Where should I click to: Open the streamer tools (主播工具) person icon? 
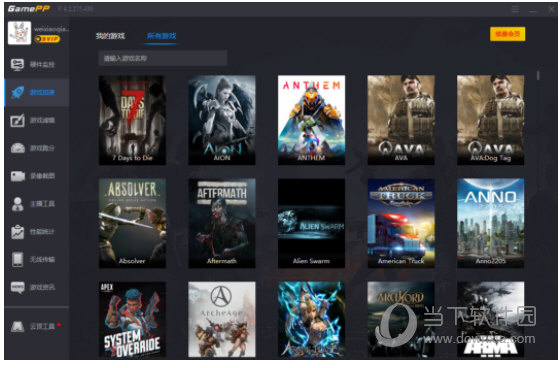coord(17,204)
